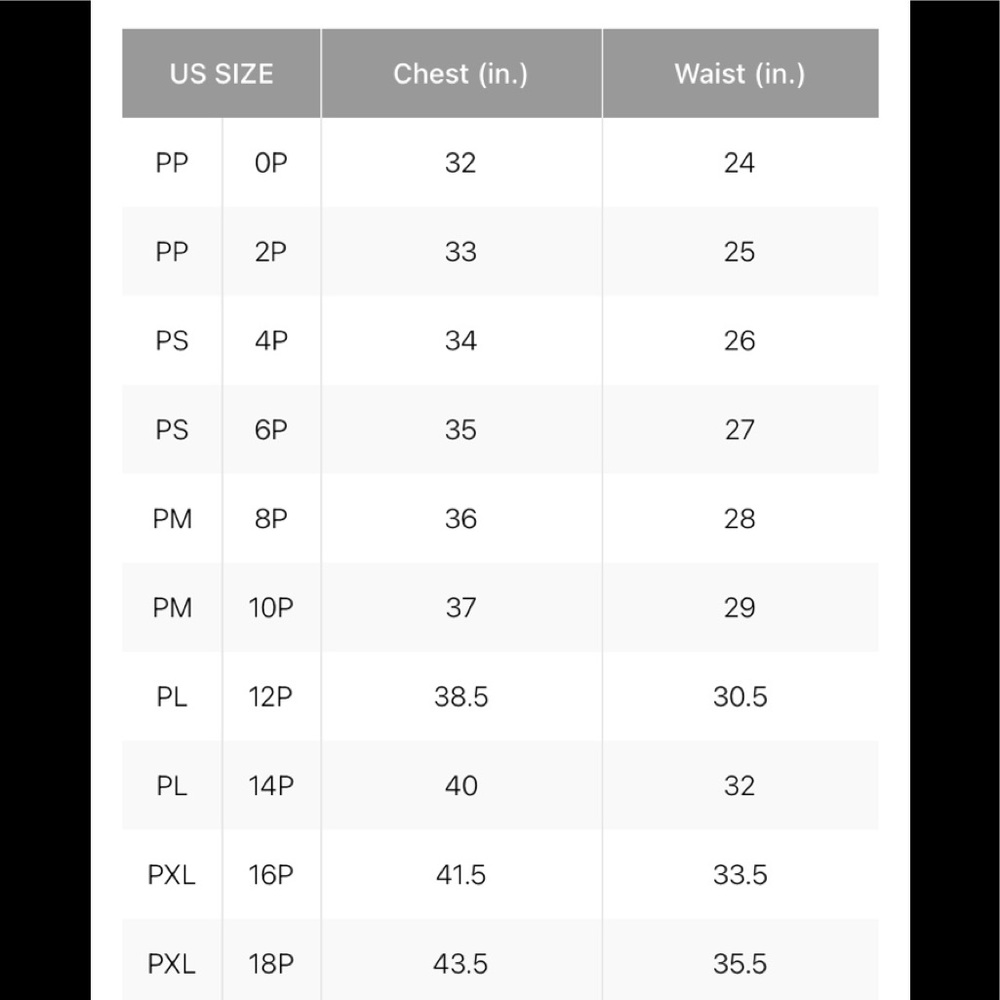
Task: Select the Chest (in.) column header
Action: tap(461, 73)
